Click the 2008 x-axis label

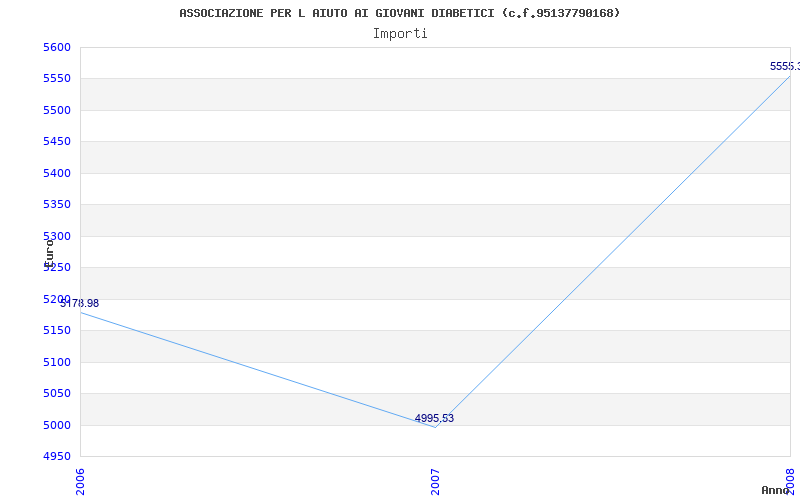click(790, 482)
